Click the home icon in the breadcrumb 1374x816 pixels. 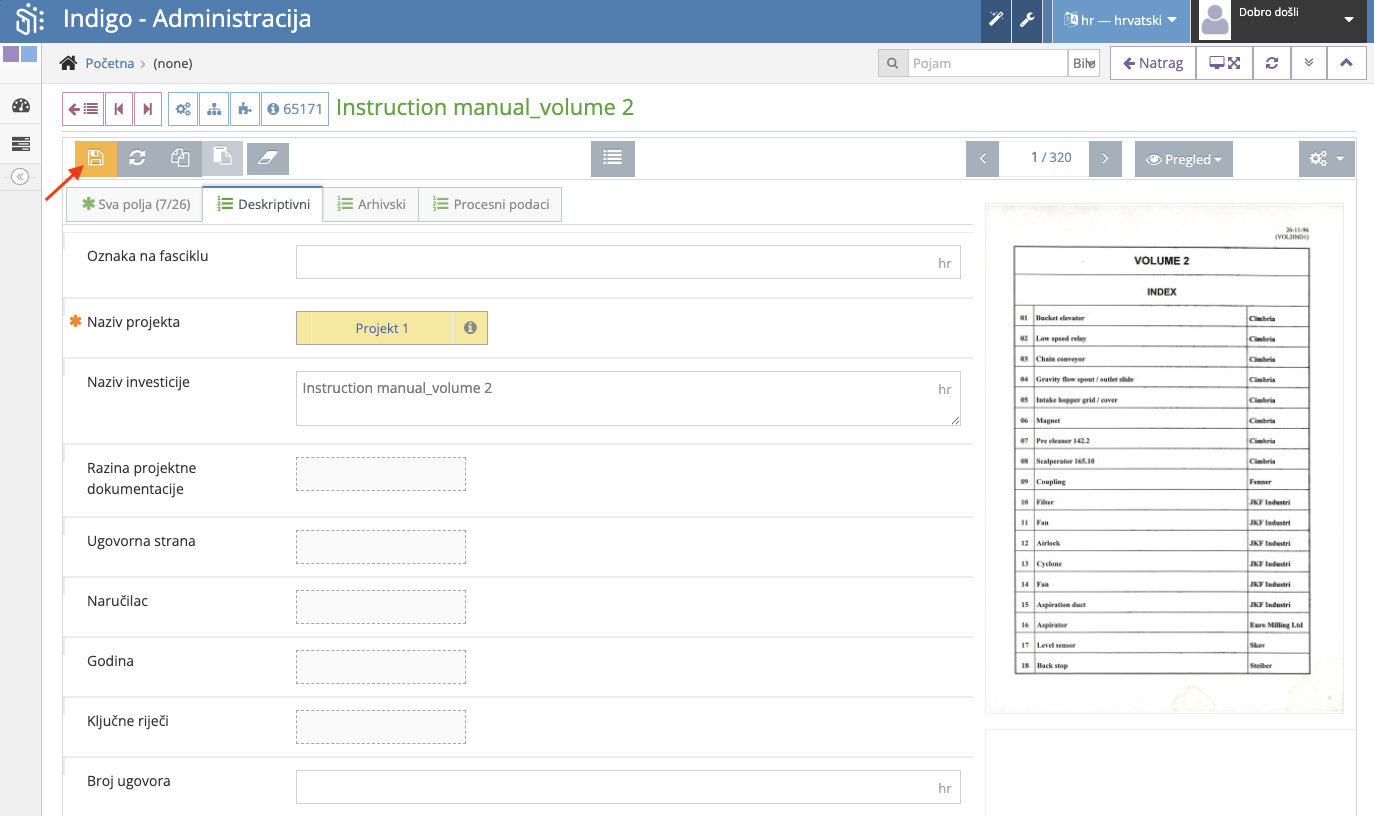pos(68,63)
